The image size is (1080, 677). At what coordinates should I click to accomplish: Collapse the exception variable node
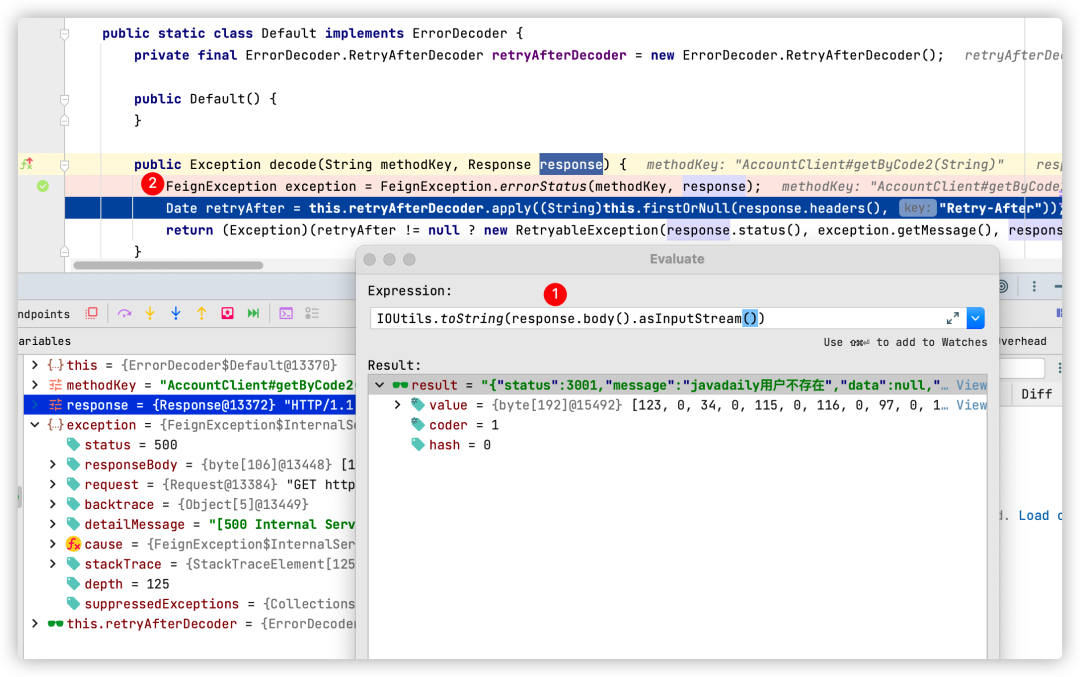pos(35,425)
